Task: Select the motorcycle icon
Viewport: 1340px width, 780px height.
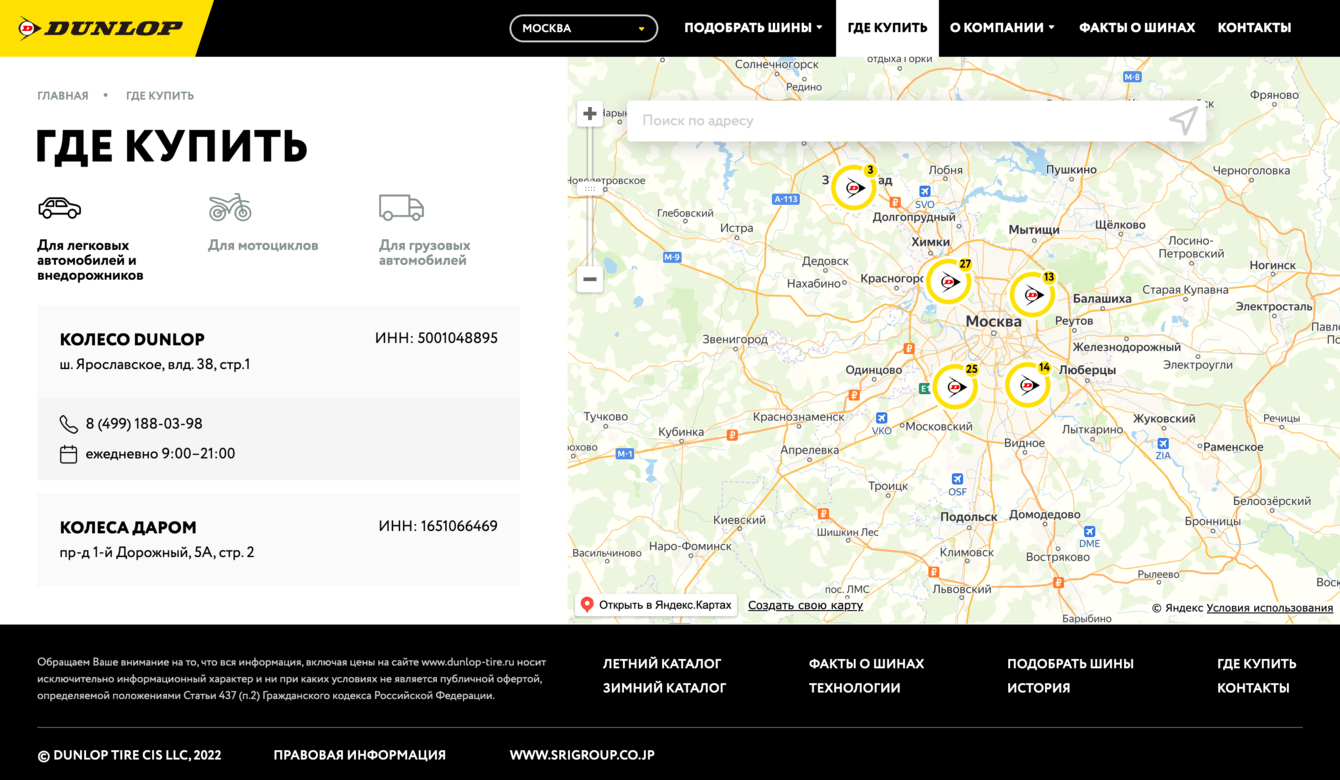Action: [x=230, y=207]
